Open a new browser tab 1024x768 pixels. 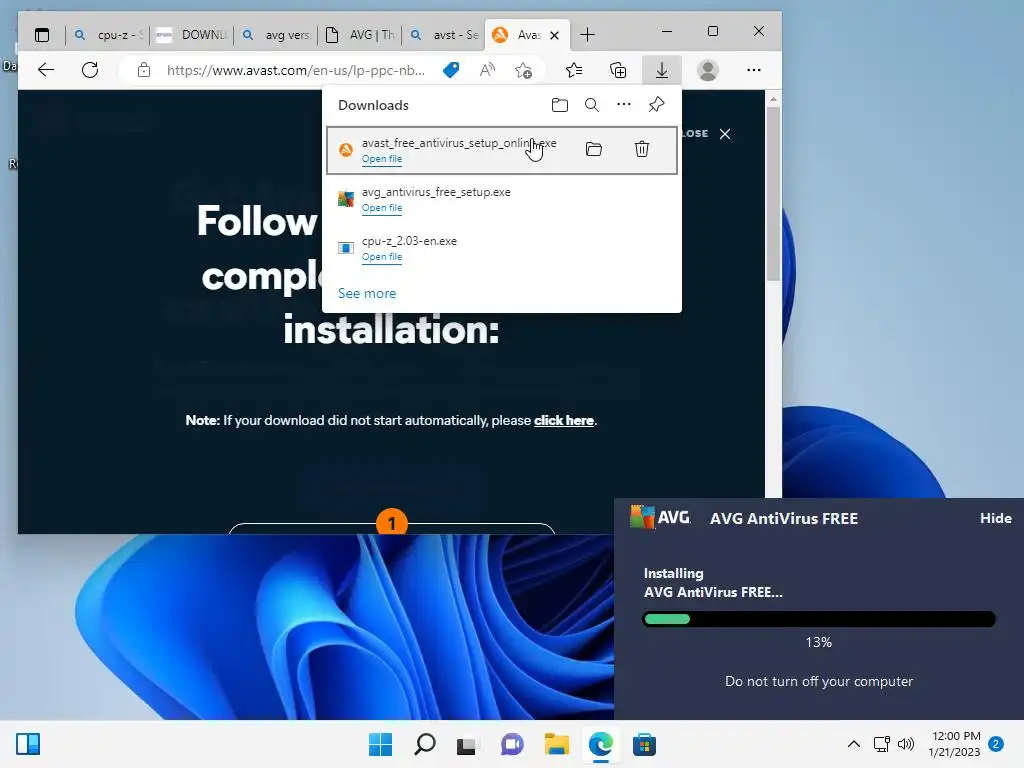point(588,35)
